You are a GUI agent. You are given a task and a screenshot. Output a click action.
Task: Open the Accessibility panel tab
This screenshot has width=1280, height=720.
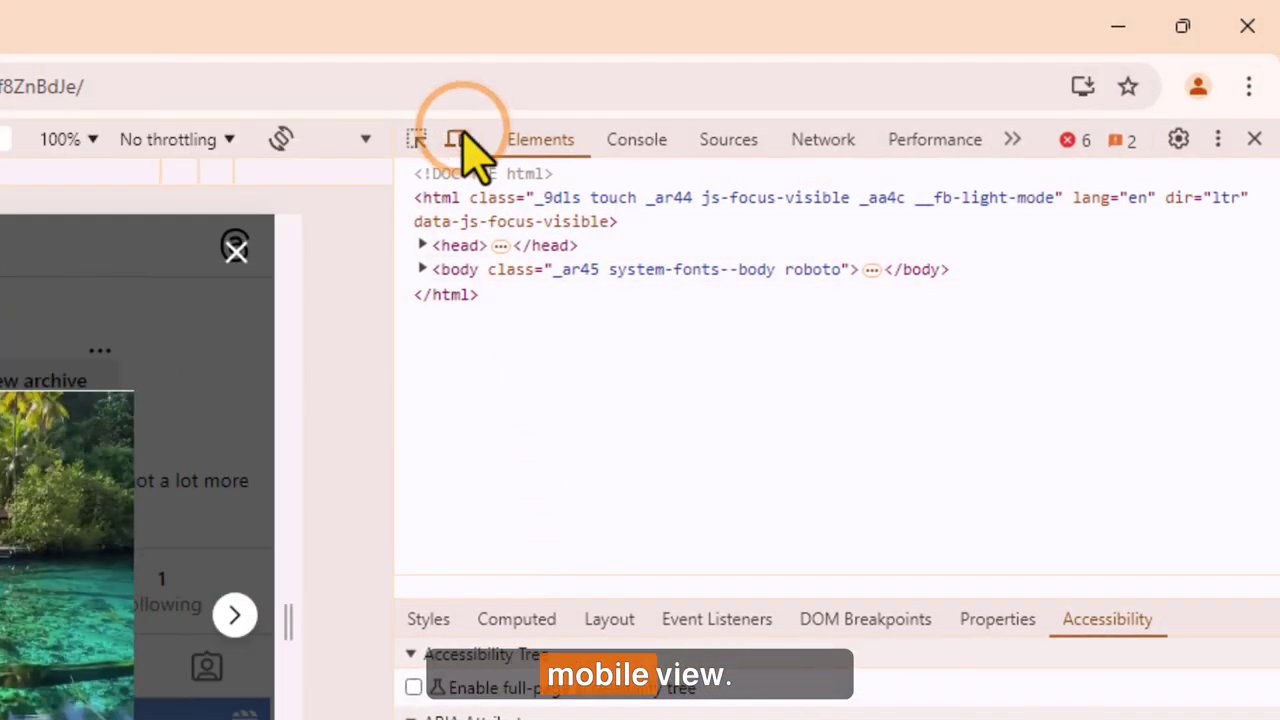(1107, 619)
